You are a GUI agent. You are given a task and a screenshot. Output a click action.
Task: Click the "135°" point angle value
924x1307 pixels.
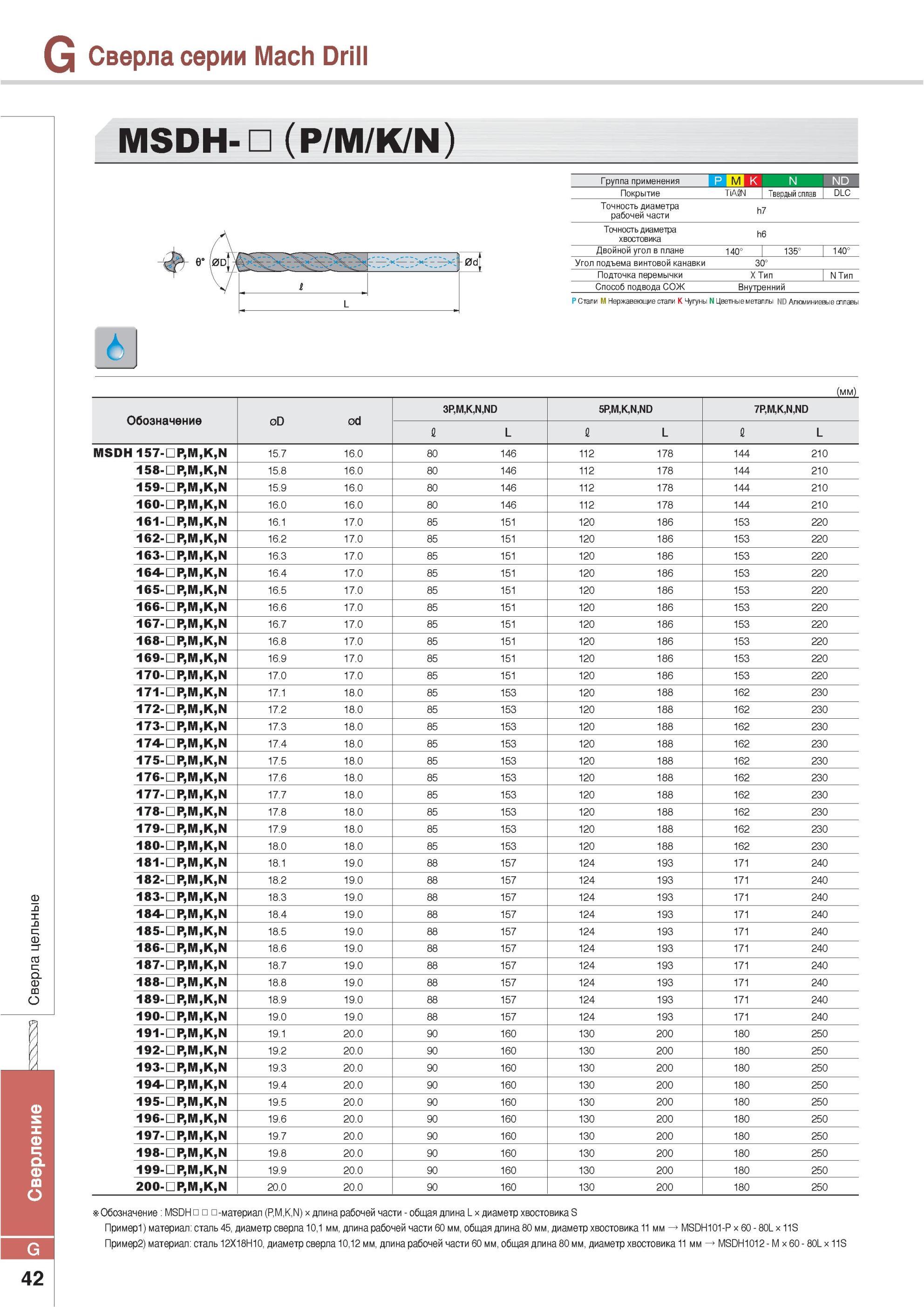tap(792, 251)
